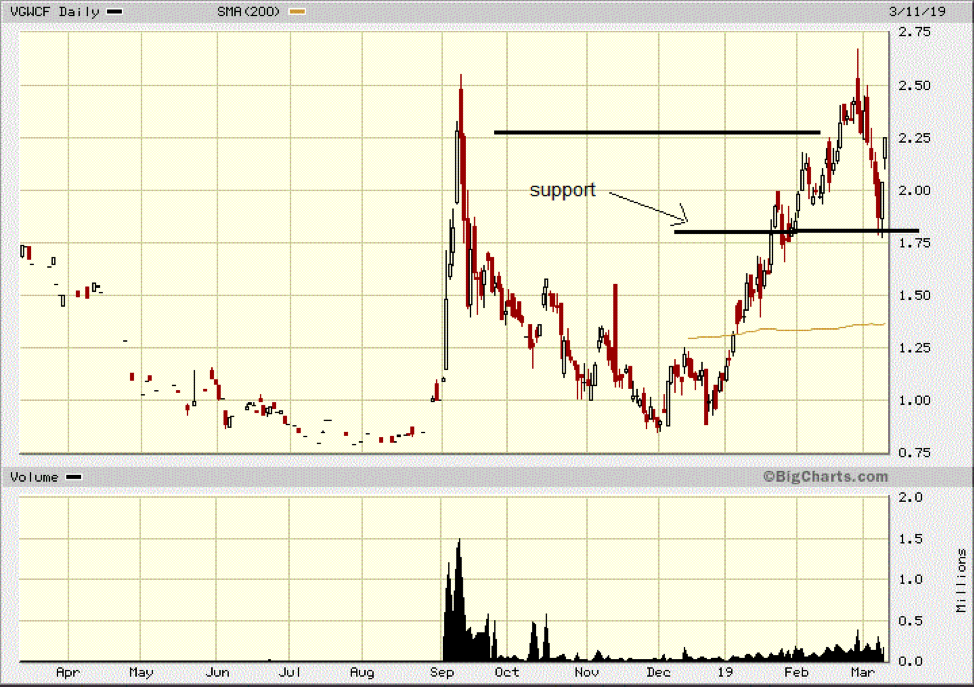Click the 2.00 price axis label
Screen dimensions: 974x689
914,191
